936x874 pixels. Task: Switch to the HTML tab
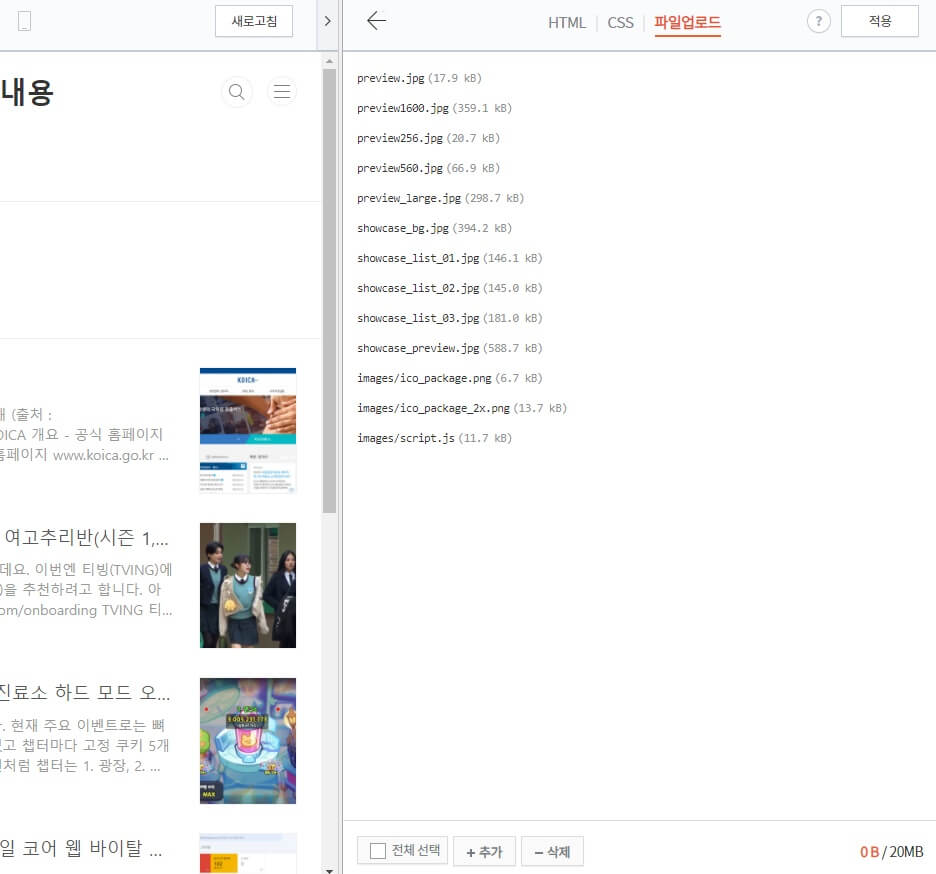click(566, 23)
